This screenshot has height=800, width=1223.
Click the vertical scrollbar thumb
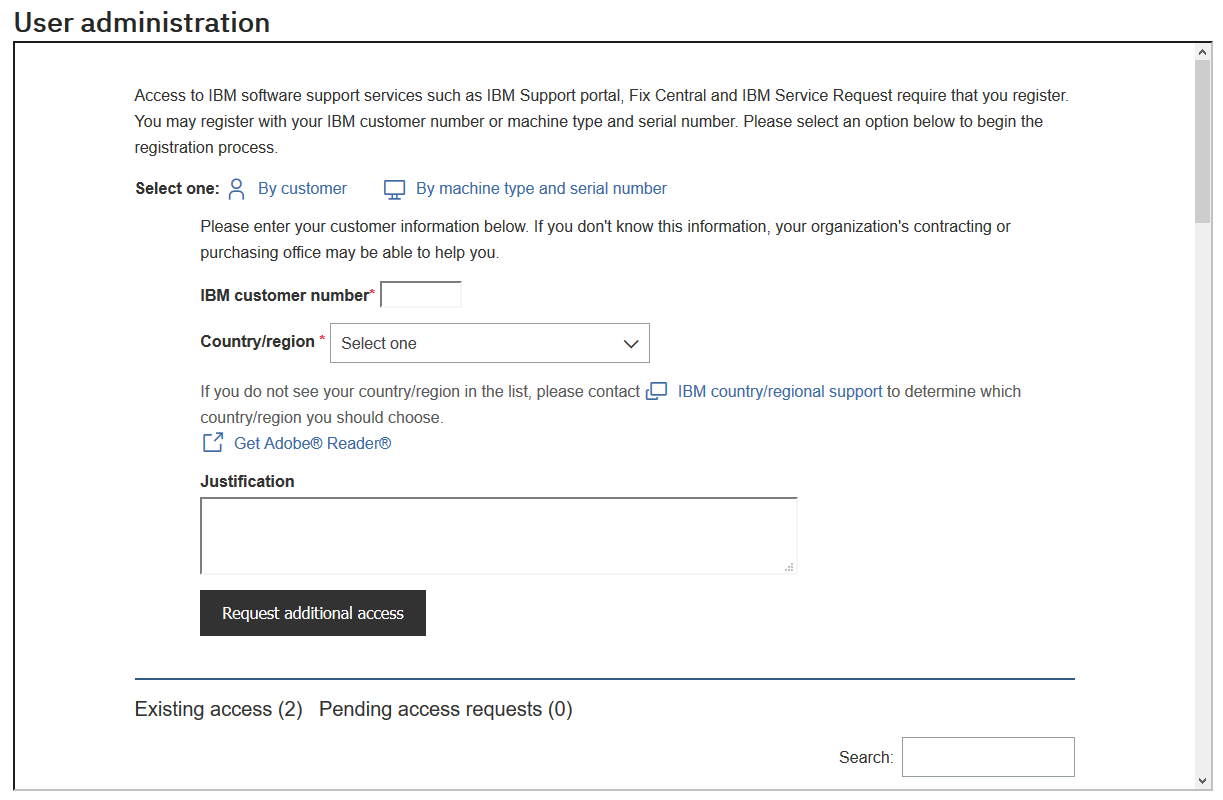[x=1203, y=140]
